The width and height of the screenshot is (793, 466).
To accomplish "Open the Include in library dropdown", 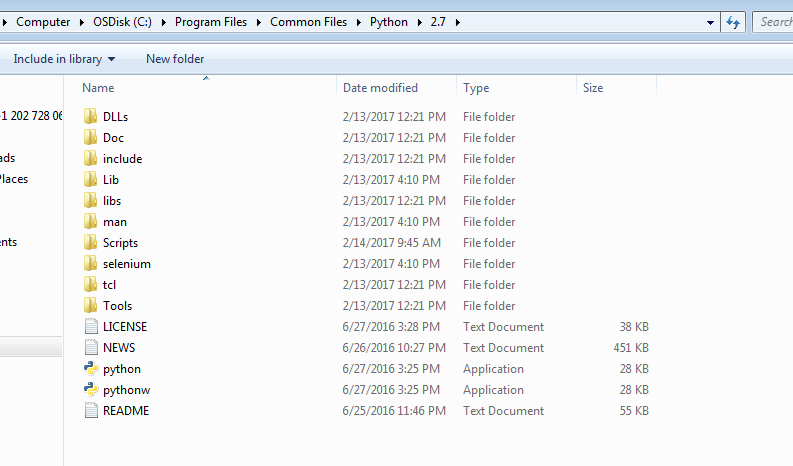I will [x=64, y=59].
